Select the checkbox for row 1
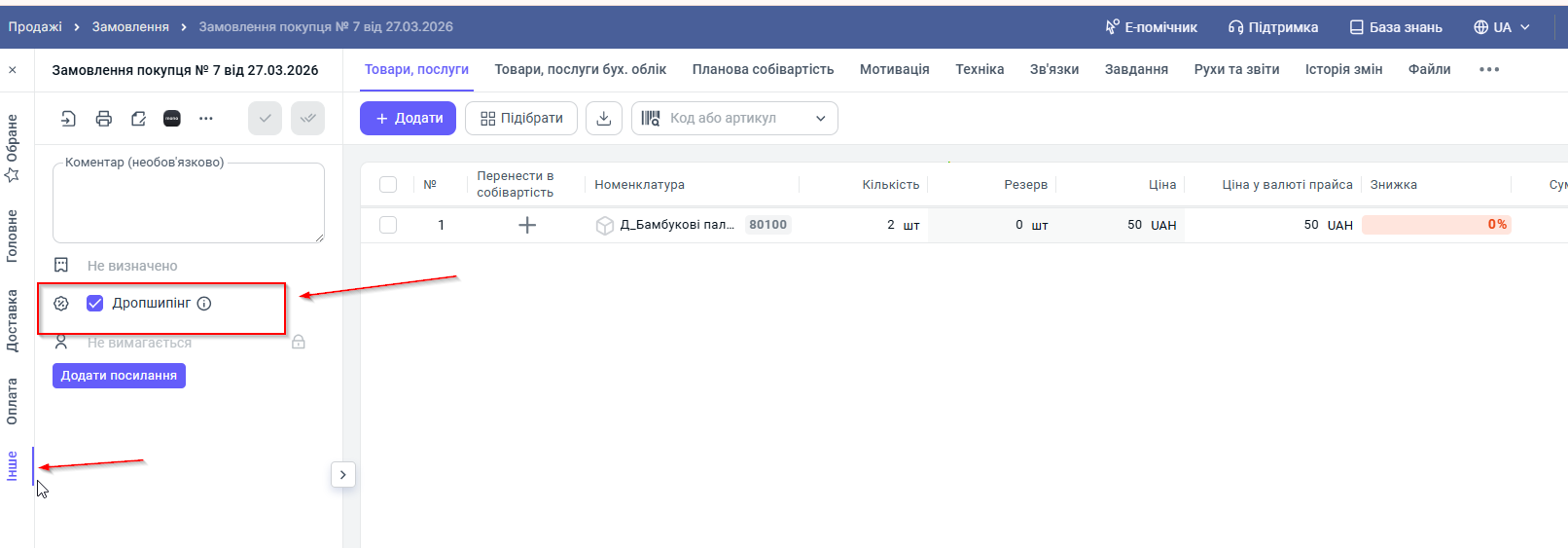Screen dimensions: 1568x548 point(388,225)
